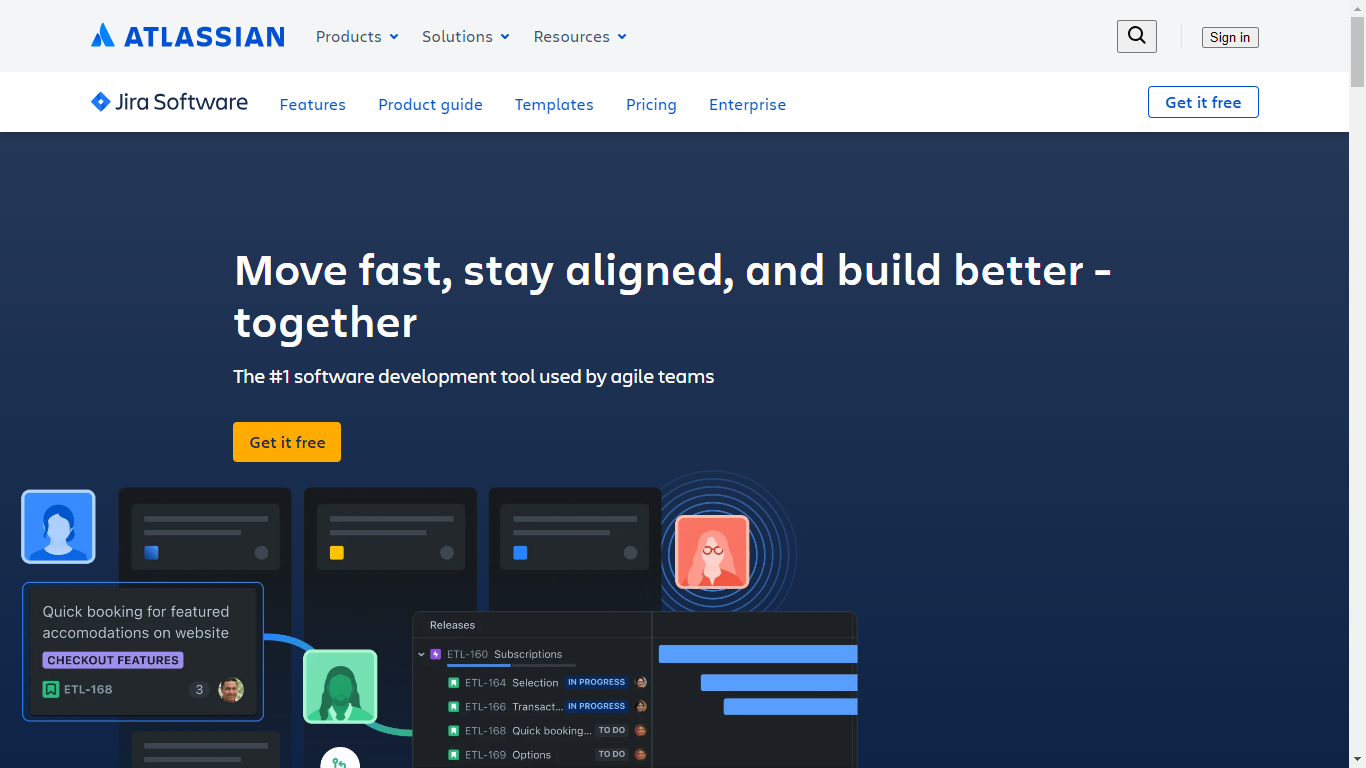
Task: Click IN PROGRESS status on ETL-166
Action: [x=597, y=706]
